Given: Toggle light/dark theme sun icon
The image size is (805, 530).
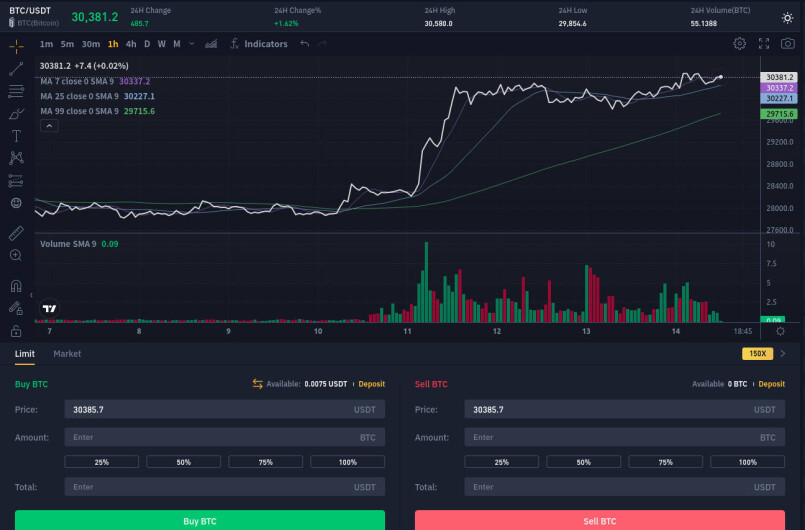Looking at the screenshot, I should [787, 18].
